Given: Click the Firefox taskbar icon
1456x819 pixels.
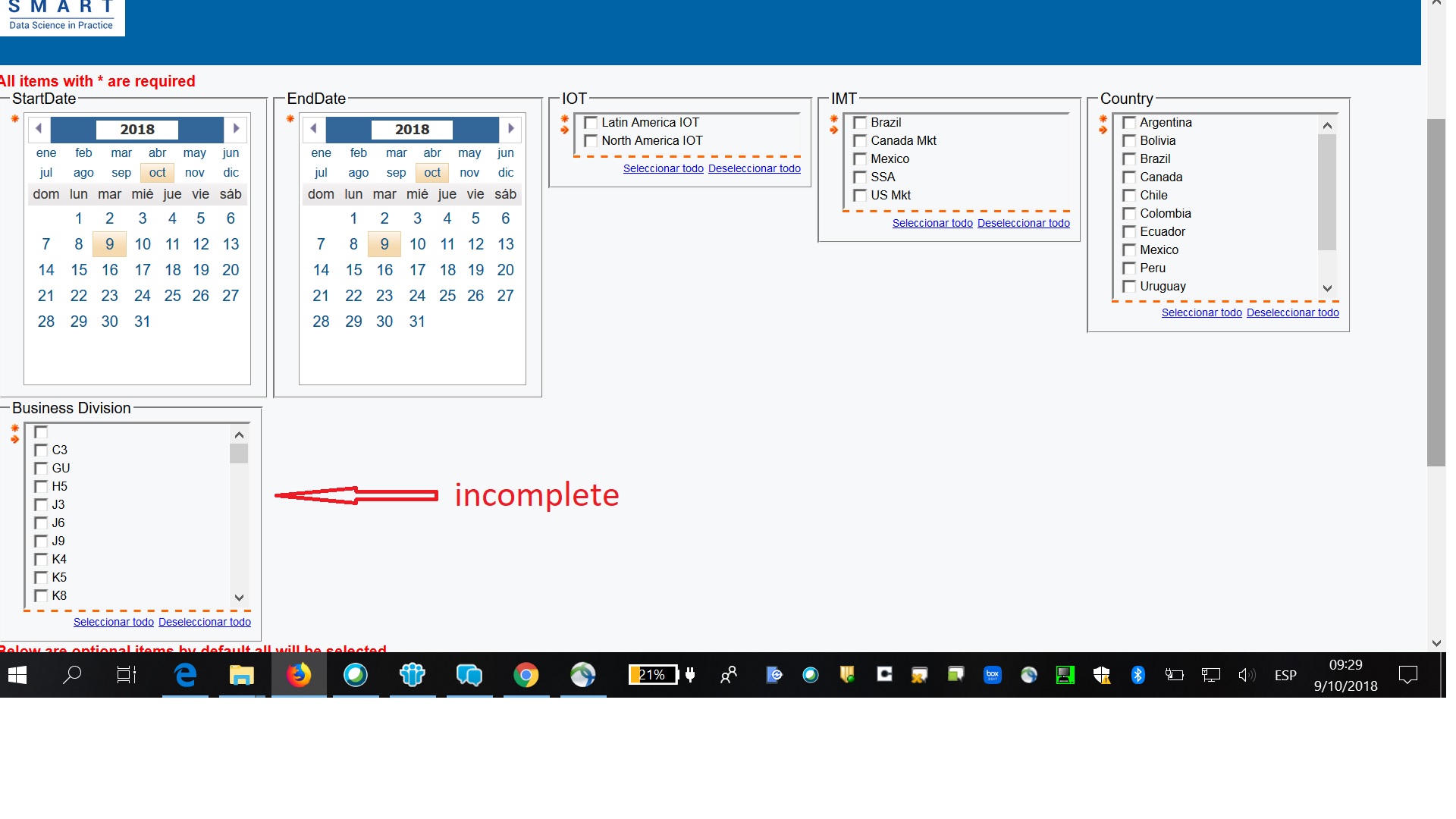Looking at the screenshot, I should (299, 675).
